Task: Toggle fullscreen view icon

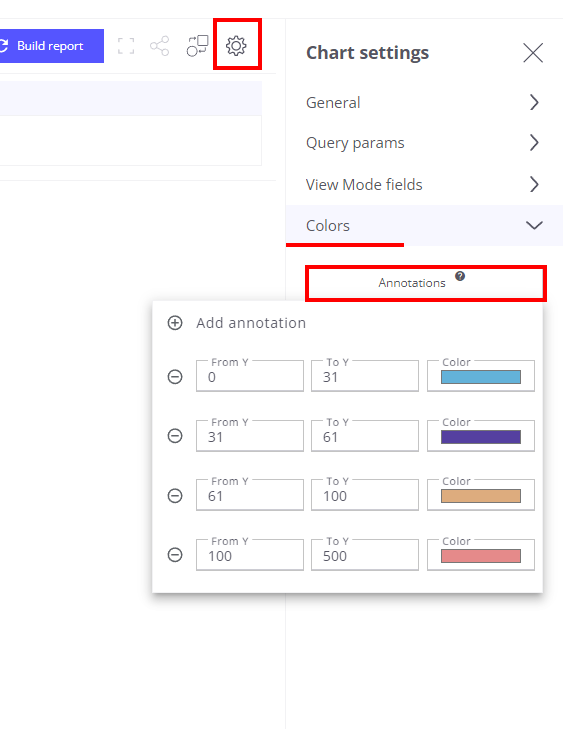Action: (x=126, y=46)
